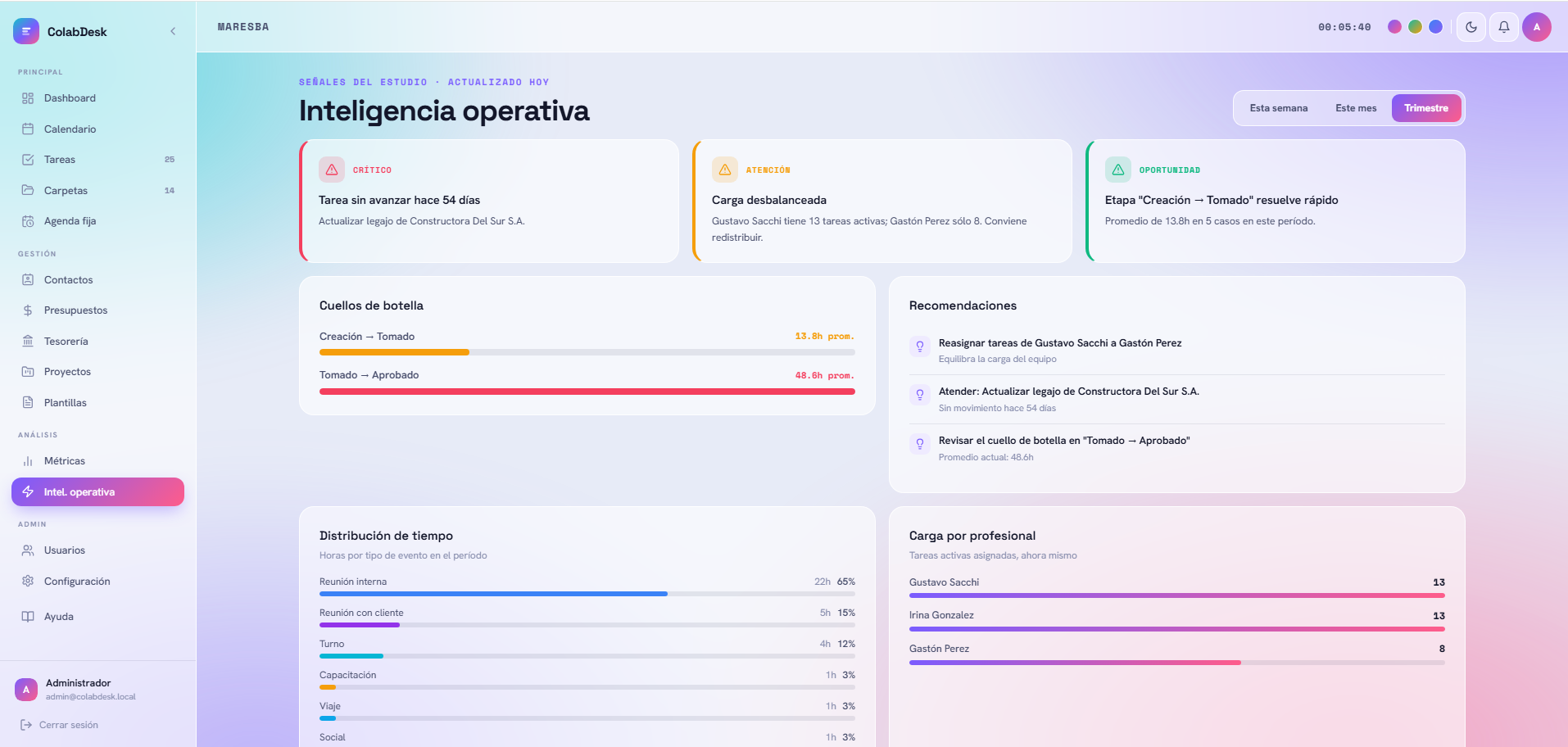Click the Gastón Perez workload row
This screenshot has width=1568, height=747.
(1176, 654)
